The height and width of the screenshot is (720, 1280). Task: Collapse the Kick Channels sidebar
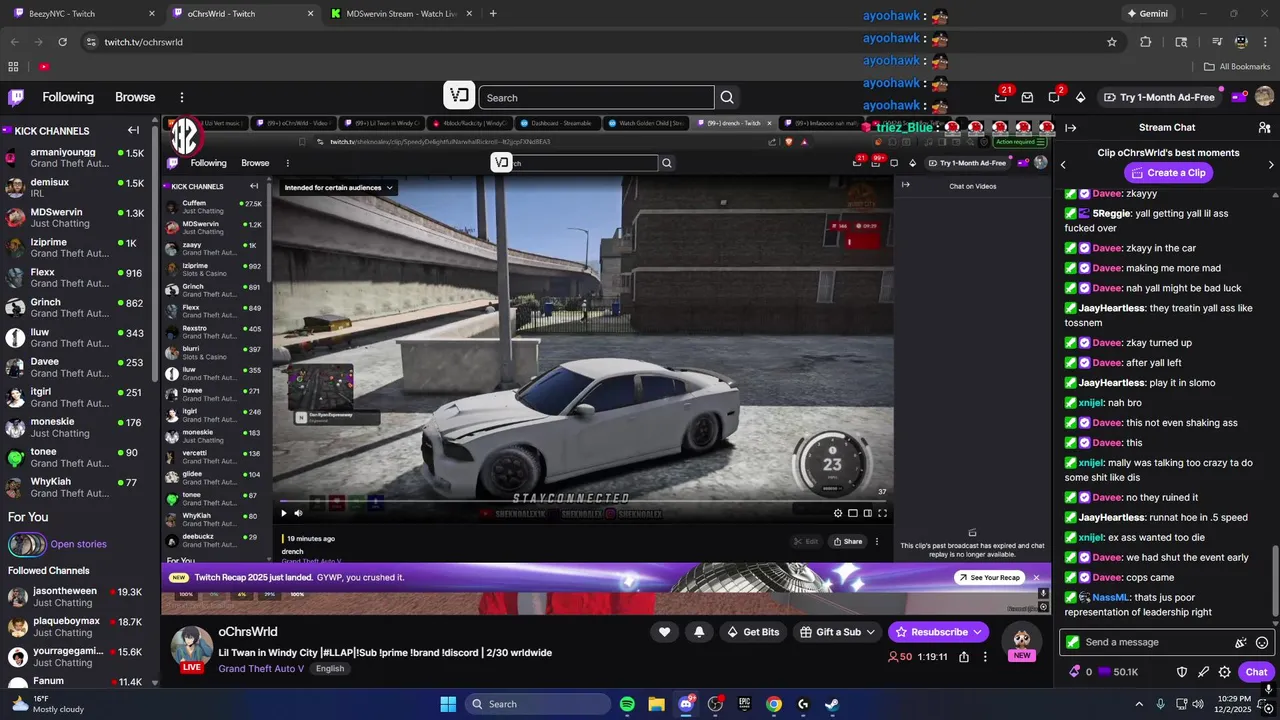point(133,130)
